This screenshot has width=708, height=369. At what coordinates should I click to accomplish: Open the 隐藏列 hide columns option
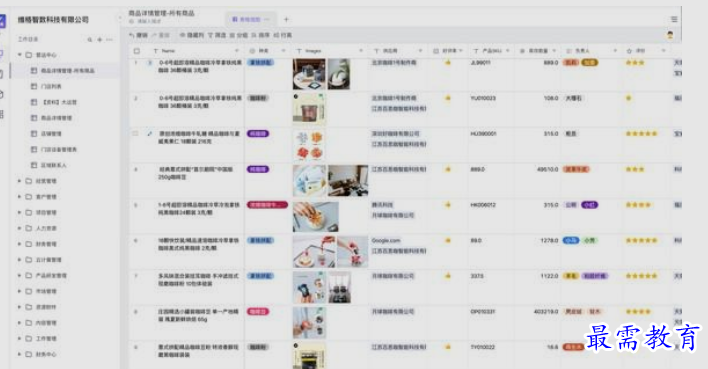pos(192,35)
